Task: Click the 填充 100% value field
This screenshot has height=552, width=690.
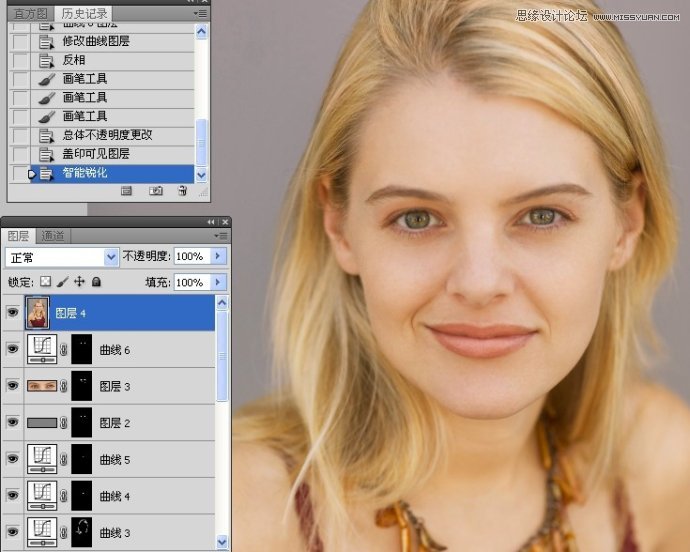Action: (x=193, y=282)
